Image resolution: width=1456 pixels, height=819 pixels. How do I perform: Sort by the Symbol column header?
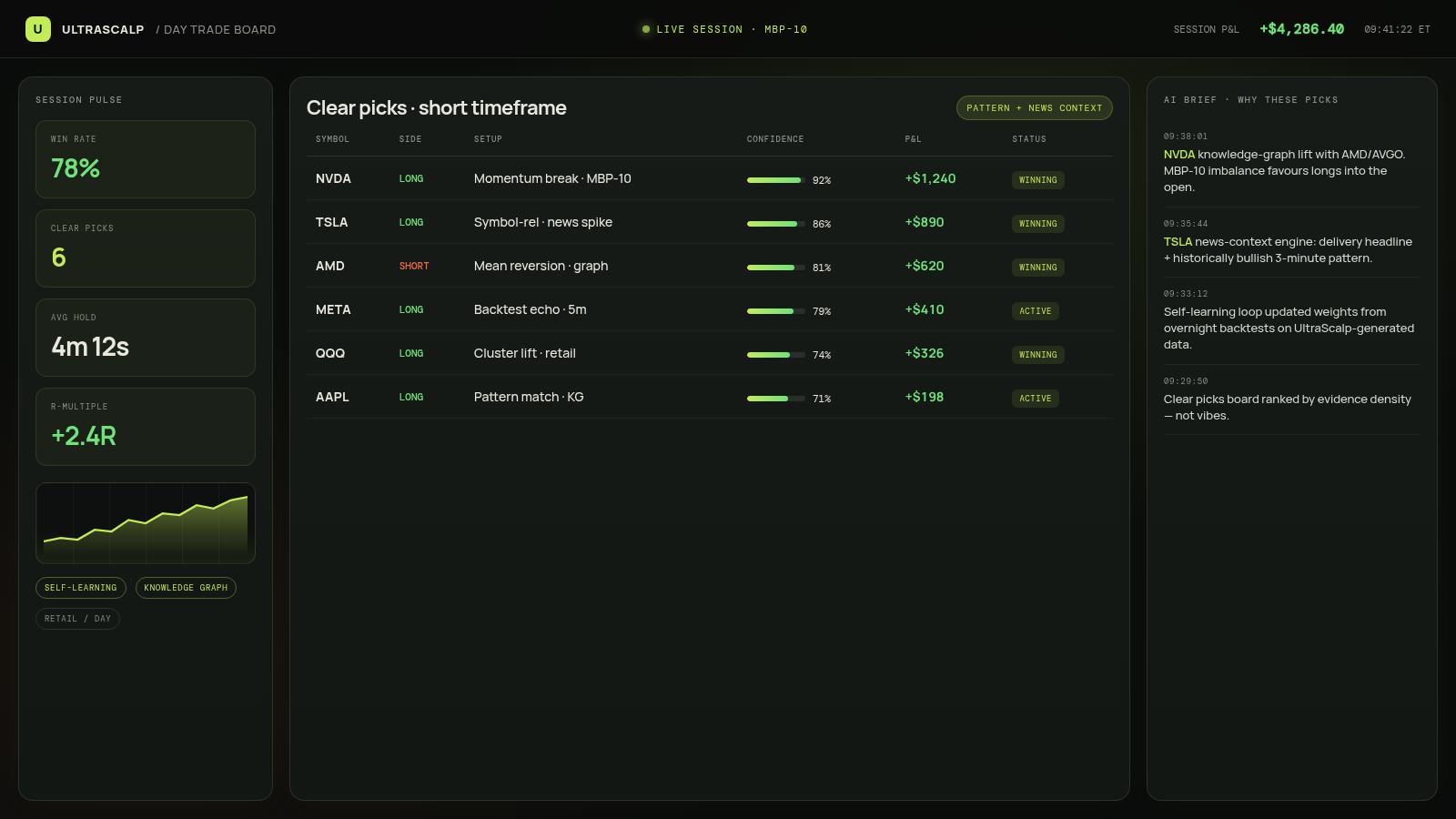point(332,139)
